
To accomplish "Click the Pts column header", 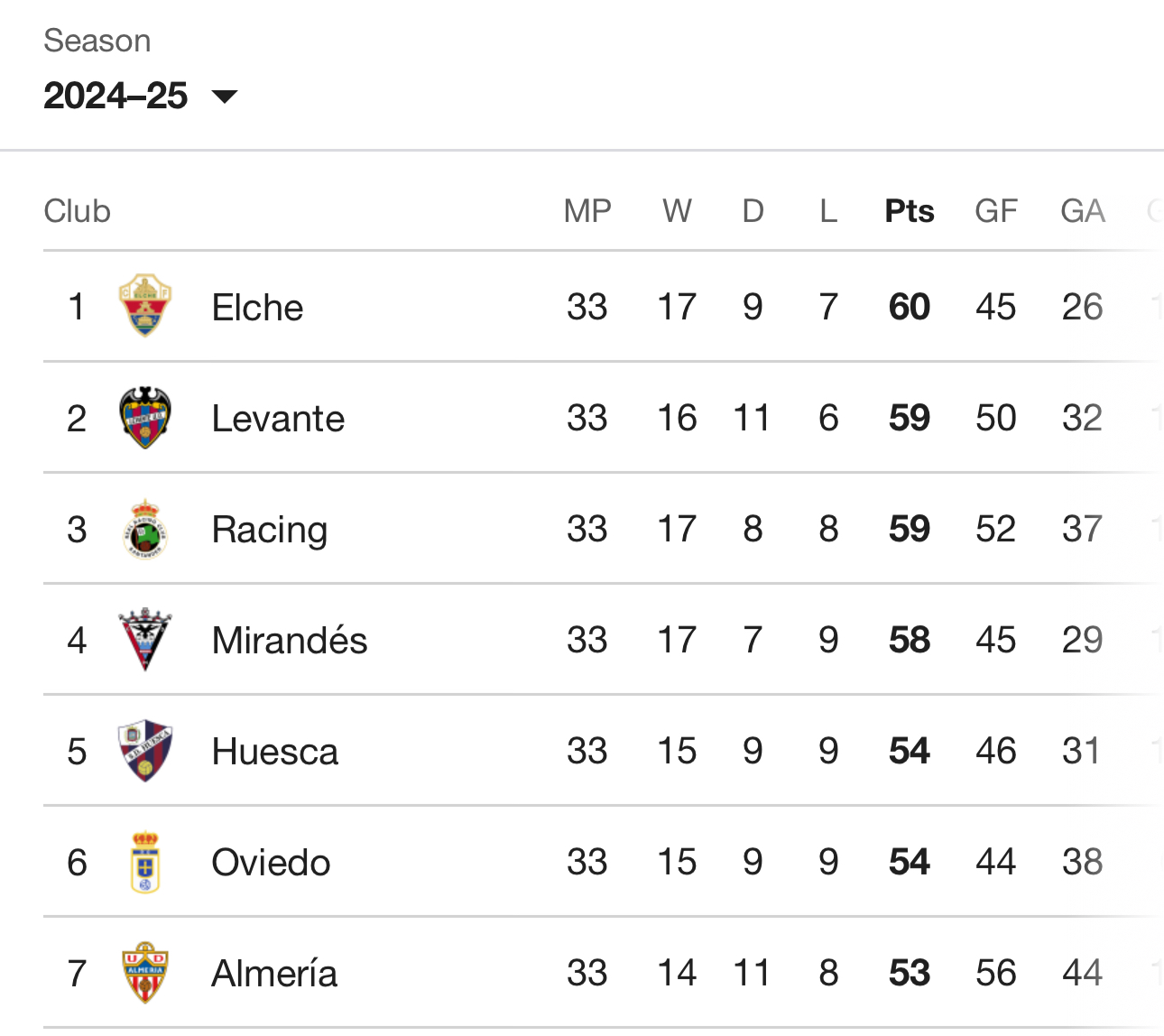I will tap(909, 211).
